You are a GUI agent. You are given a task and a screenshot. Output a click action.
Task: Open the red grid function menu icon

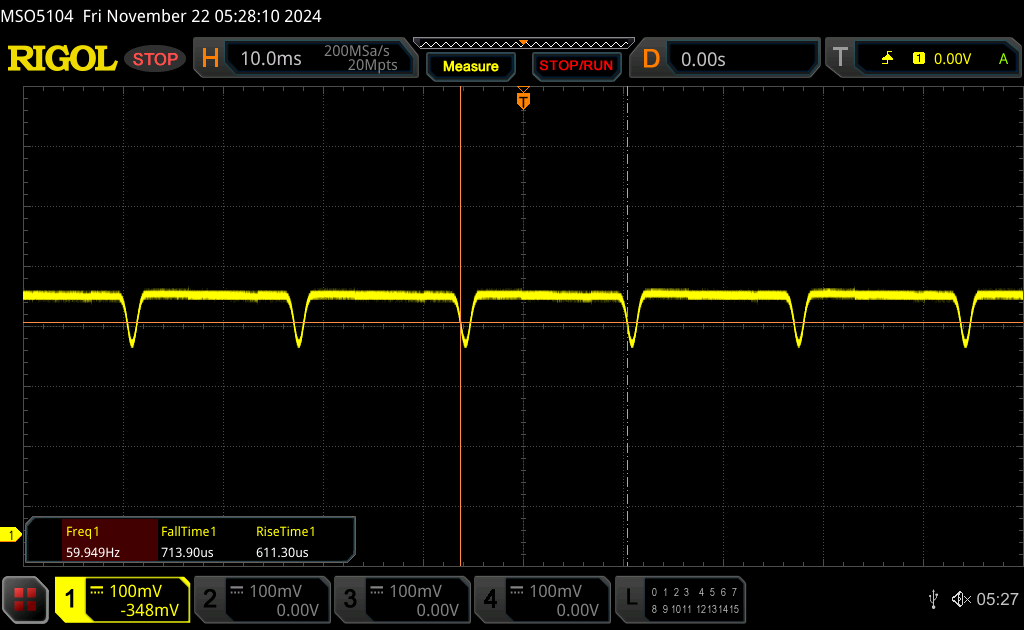click(25, 599)
